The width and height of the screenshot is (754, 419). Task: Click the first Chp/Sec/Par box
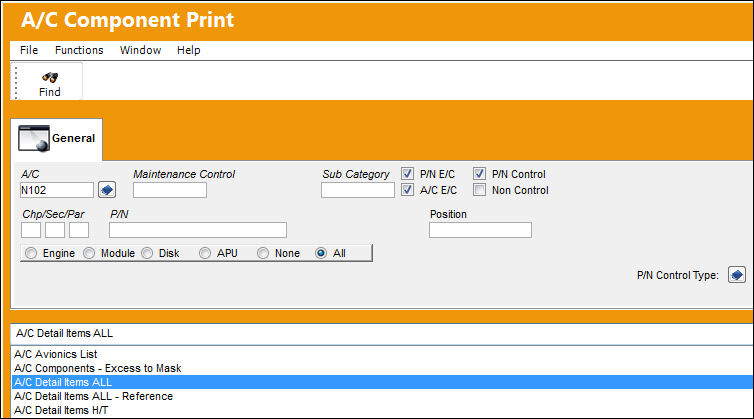(x=31, y=230)
